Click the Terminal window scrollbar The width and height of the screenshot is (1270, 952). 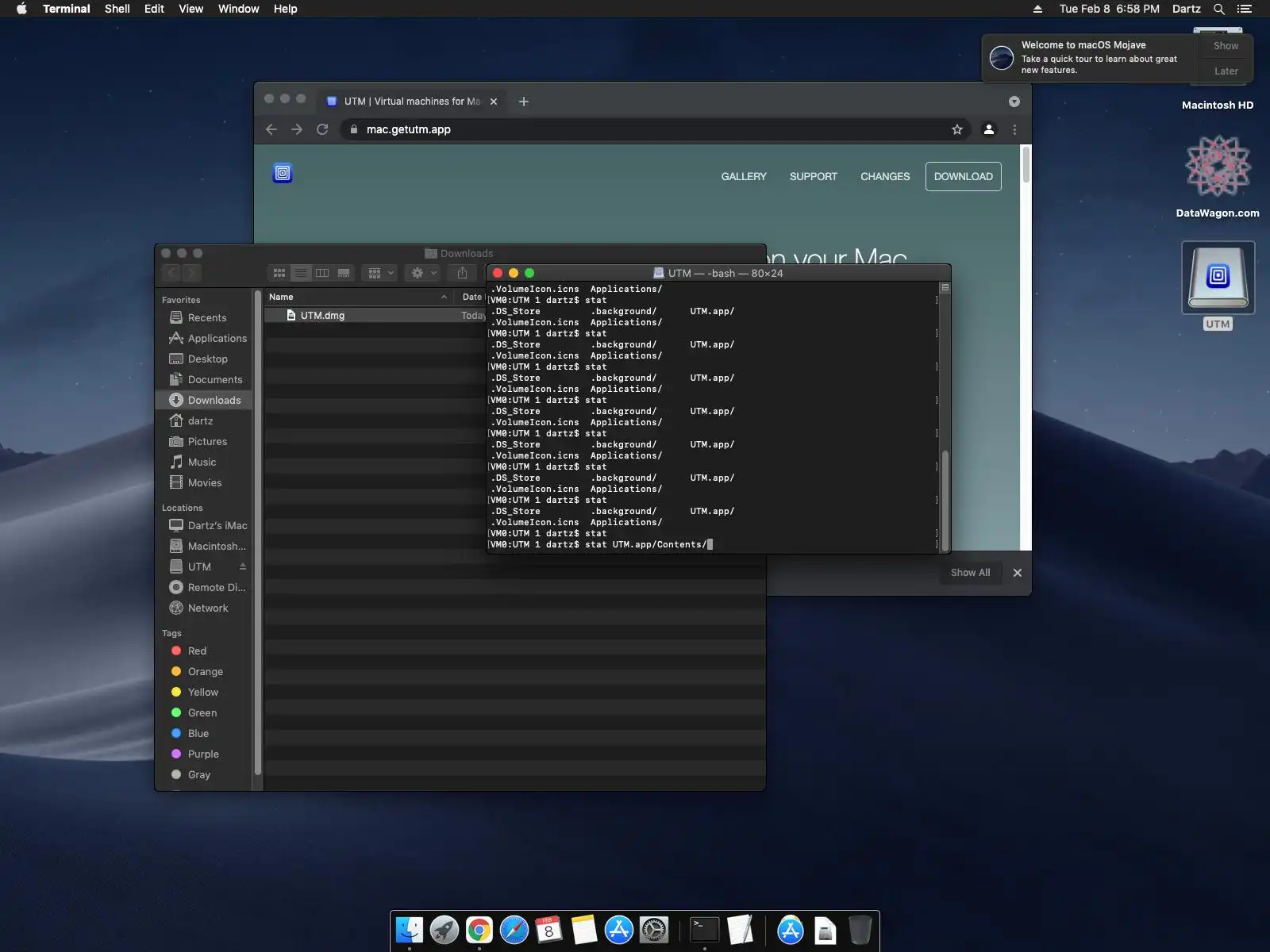945,500
